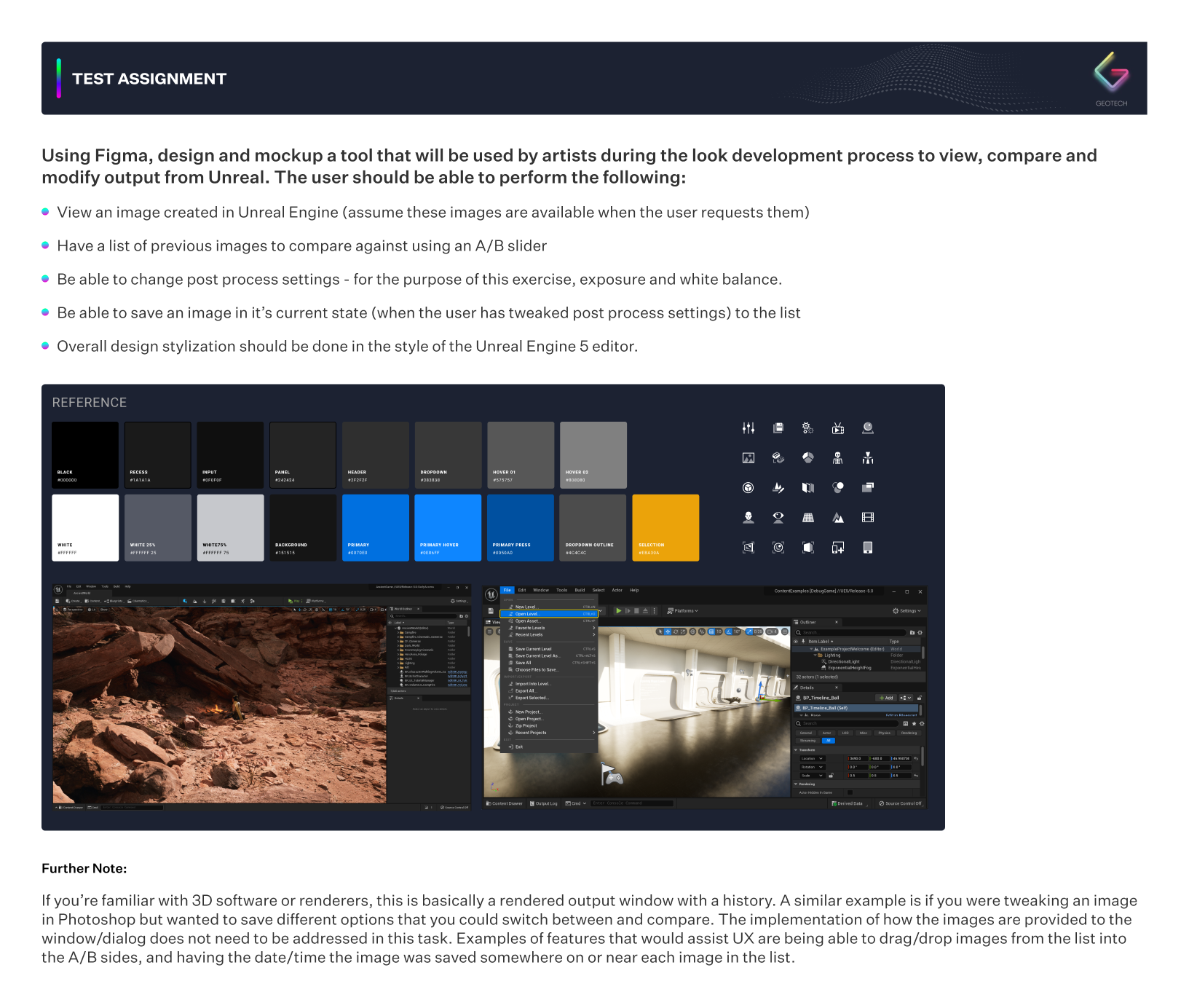Click search field in right editor Outliner

point(851,633)
